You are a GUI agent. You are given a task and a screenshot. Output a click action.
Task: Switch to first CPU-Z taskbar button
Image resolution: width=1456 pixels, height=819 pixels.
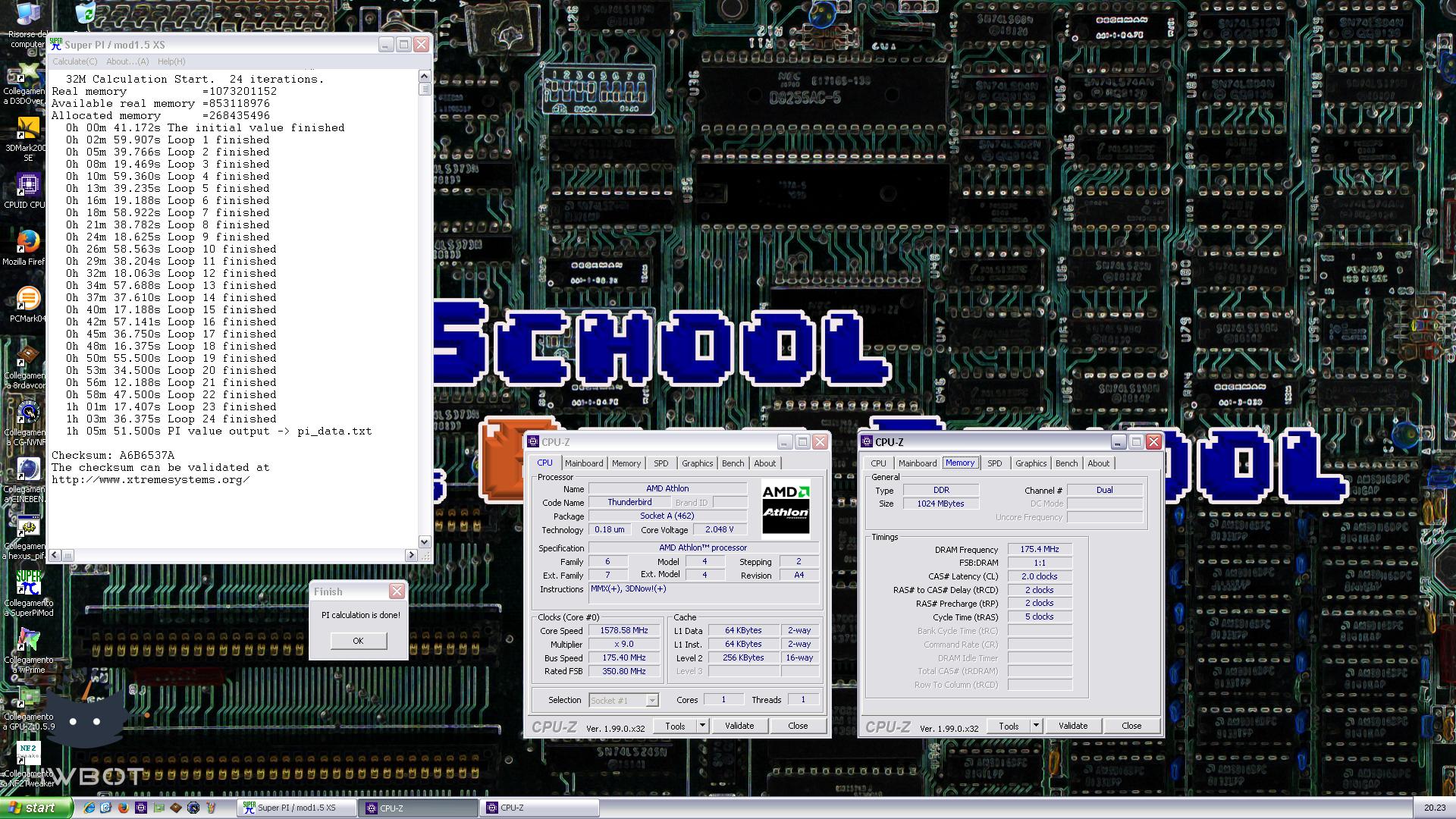tap(418, 808)
